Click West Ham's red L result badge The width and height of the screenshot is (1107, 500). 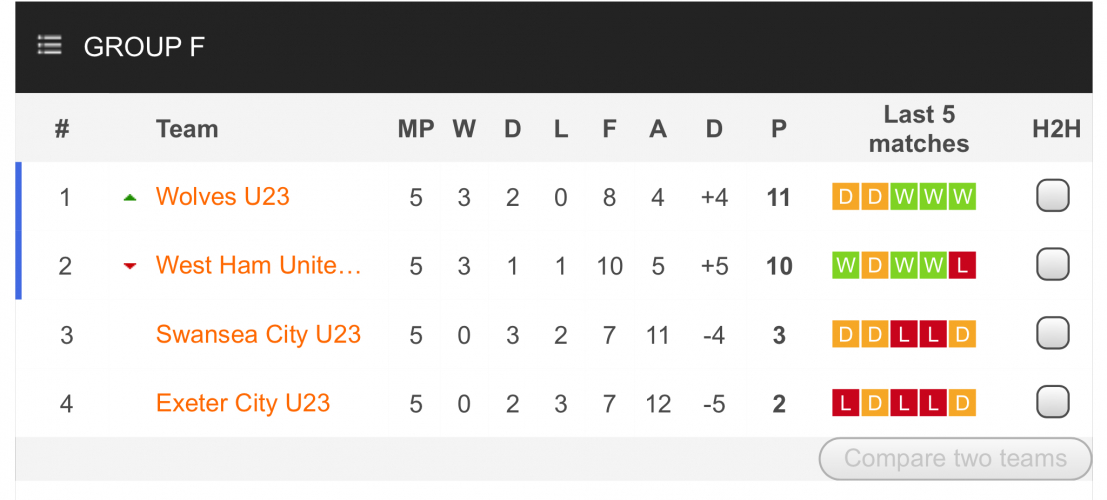(962, 266)
